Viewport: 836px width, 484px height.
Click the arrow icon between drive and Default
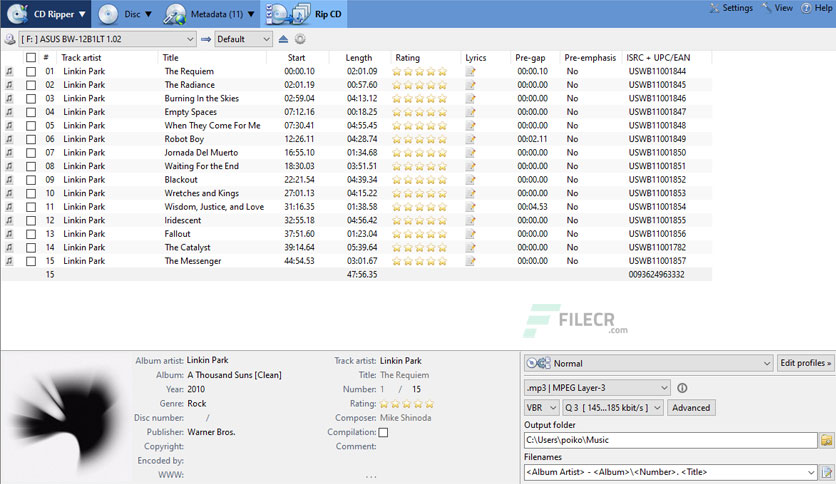coord(206,39)
